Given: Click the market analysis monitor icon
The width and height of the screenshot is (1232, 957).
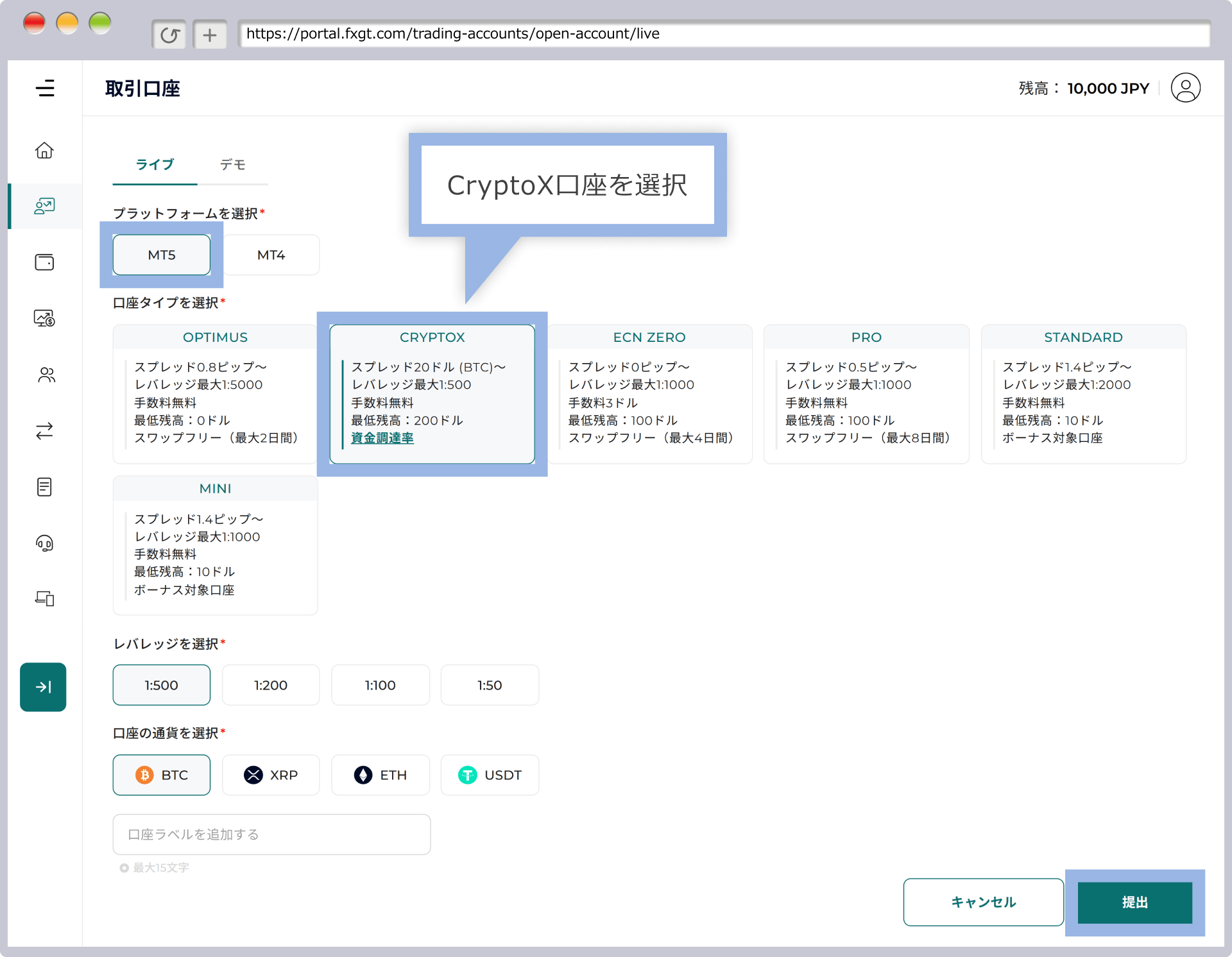Looking at the screenshot, I should point(44,318).
